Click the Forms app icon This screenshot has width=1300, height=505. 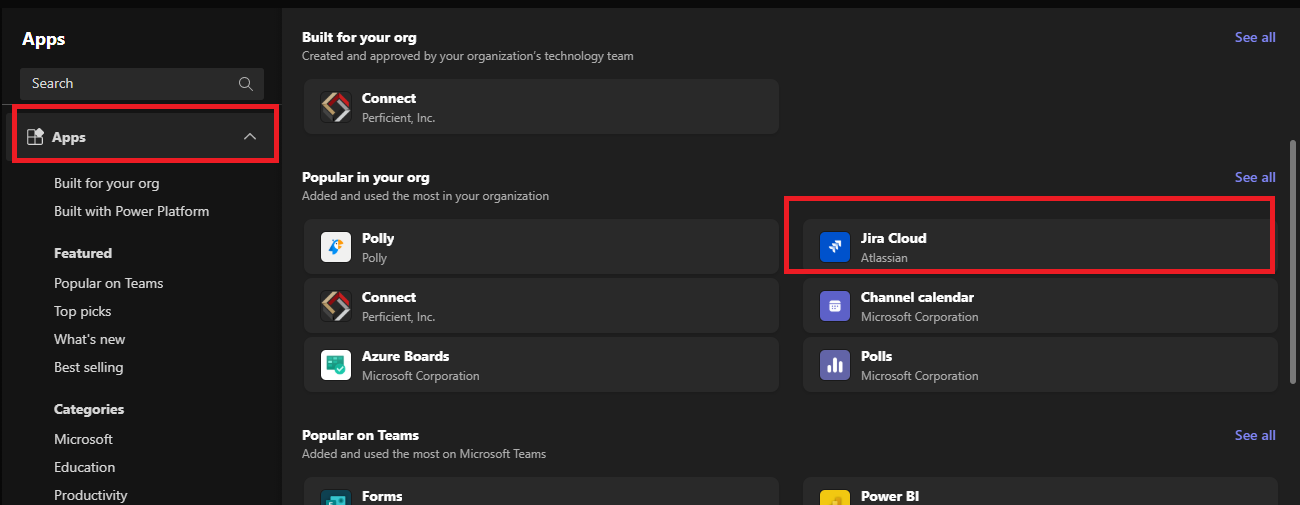tap(336, 497)
